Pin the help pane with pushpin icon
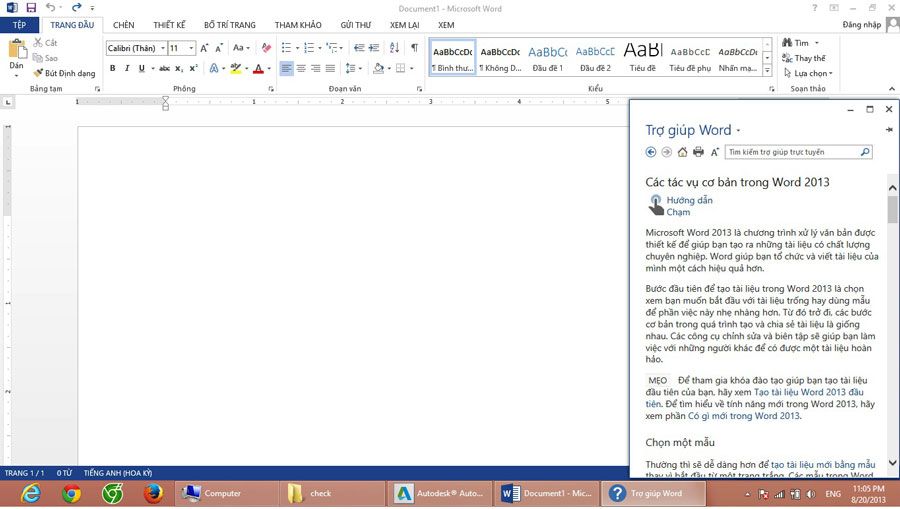The image size is (900, 509). tap(888, 130)
